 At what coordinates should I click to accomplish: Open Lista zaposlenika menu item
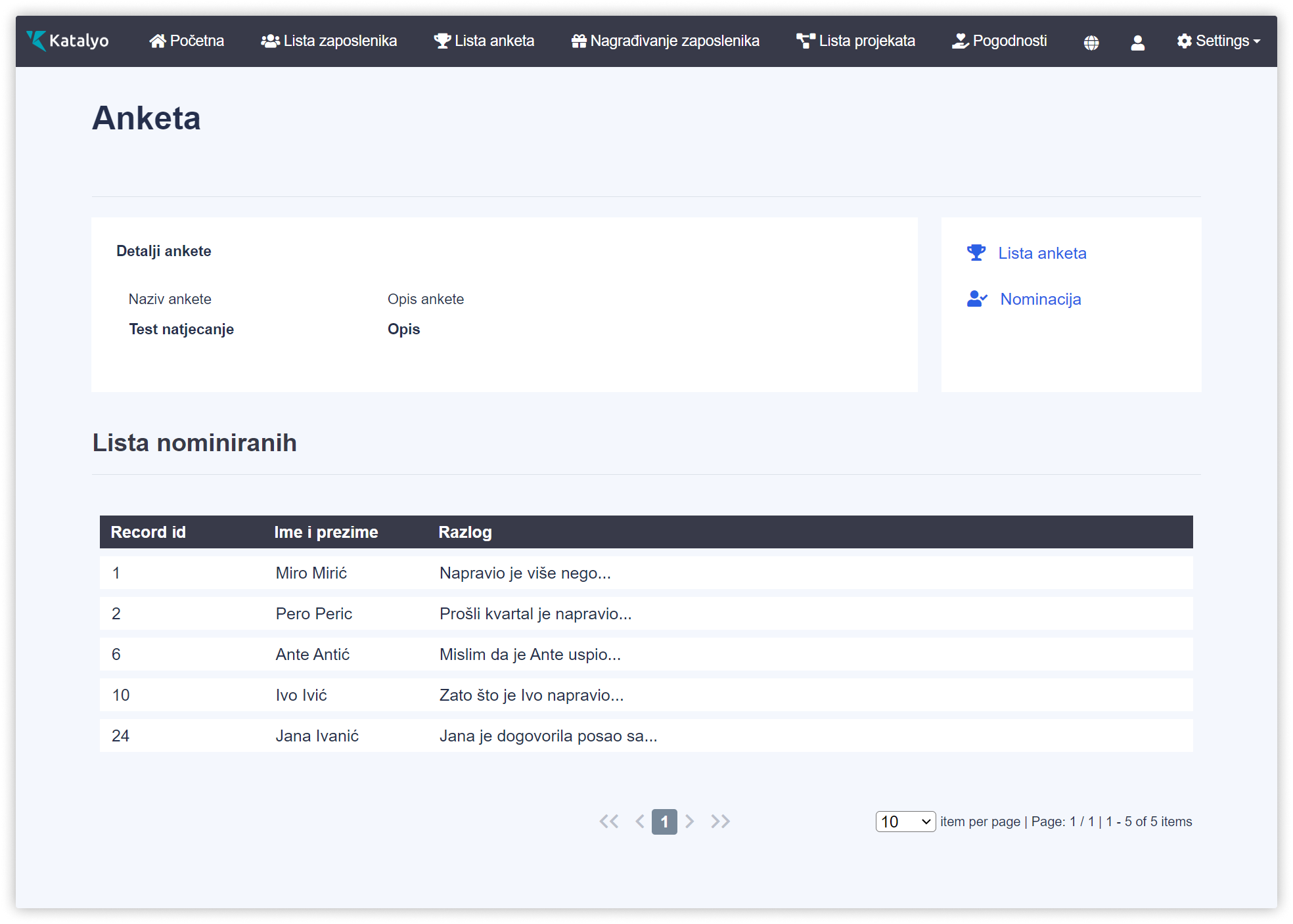pyautogui.click(x=329, y=41)
